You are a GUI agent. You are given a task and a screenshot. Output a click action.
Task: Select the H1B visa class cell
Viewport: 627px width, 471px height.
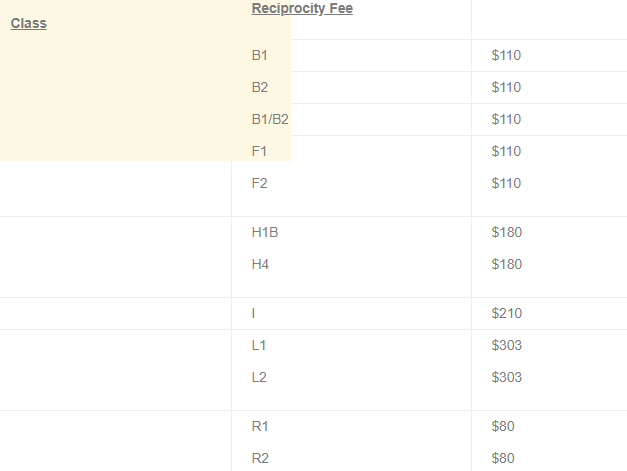265,232
